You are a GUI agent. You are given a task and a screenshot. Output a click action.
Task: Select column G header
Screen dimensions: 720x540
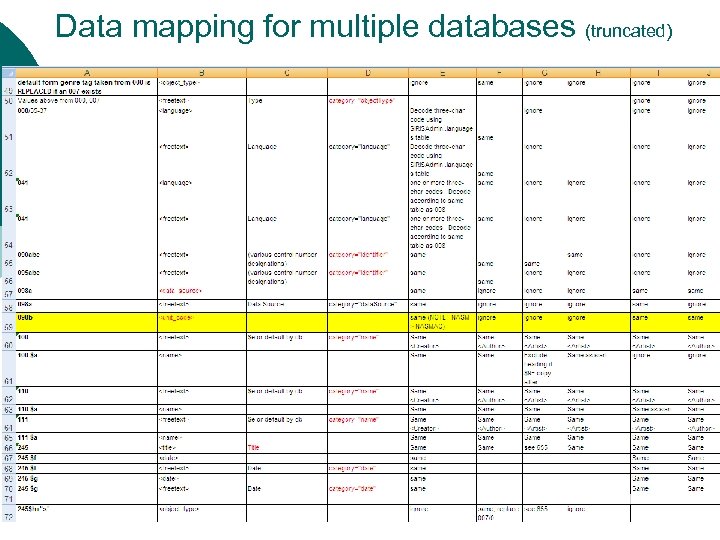(x=545, y=73)
